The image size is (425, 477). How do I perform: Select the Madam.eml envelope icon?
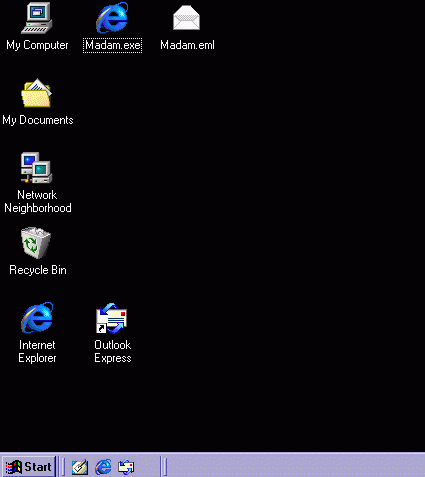click(186, 18)
